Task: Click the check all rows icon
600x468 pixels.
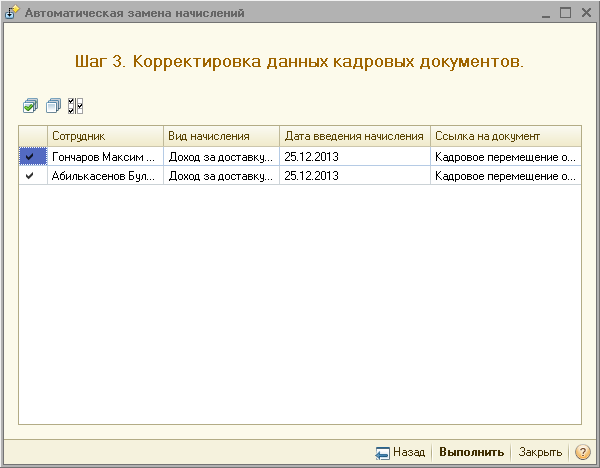Action: 30,105
